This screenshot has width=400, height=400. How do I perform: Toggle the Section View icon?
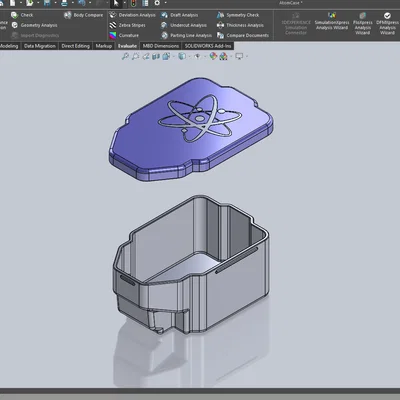pos(156,56)
